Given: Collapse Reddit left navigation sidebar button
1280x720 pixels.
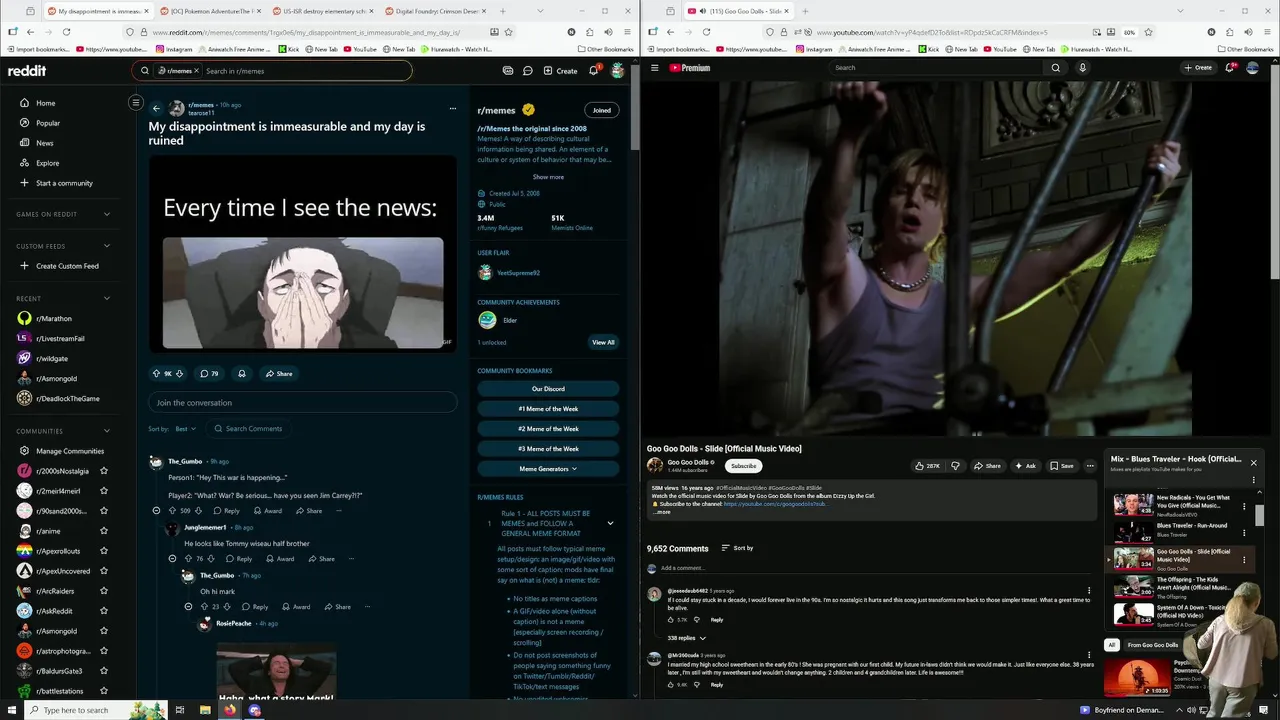Looking at the screenshot, I should 136,102.
